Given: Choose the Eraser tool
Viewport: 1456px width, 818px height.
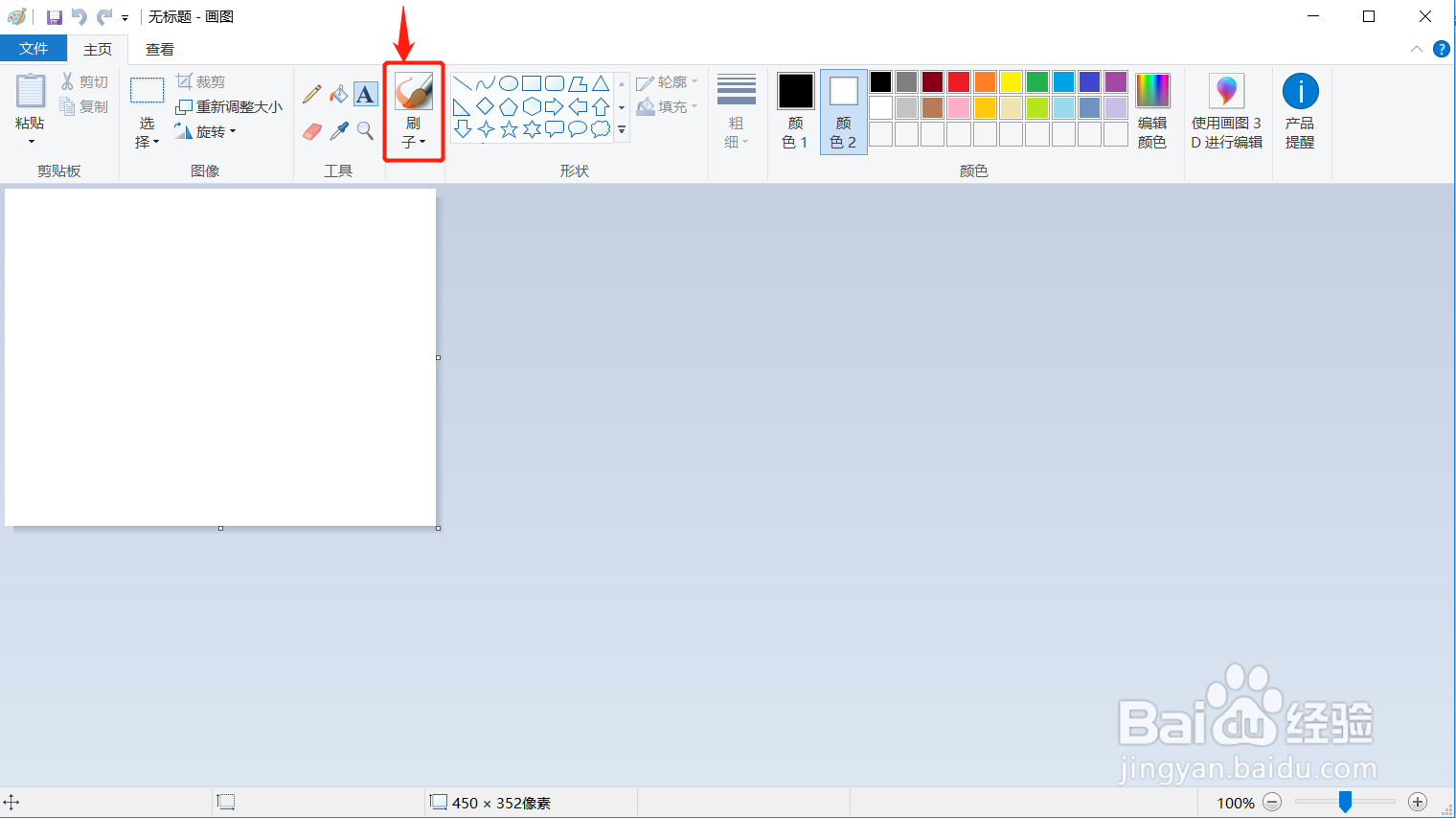Looking at the screenshot, I should click(312, 130).
